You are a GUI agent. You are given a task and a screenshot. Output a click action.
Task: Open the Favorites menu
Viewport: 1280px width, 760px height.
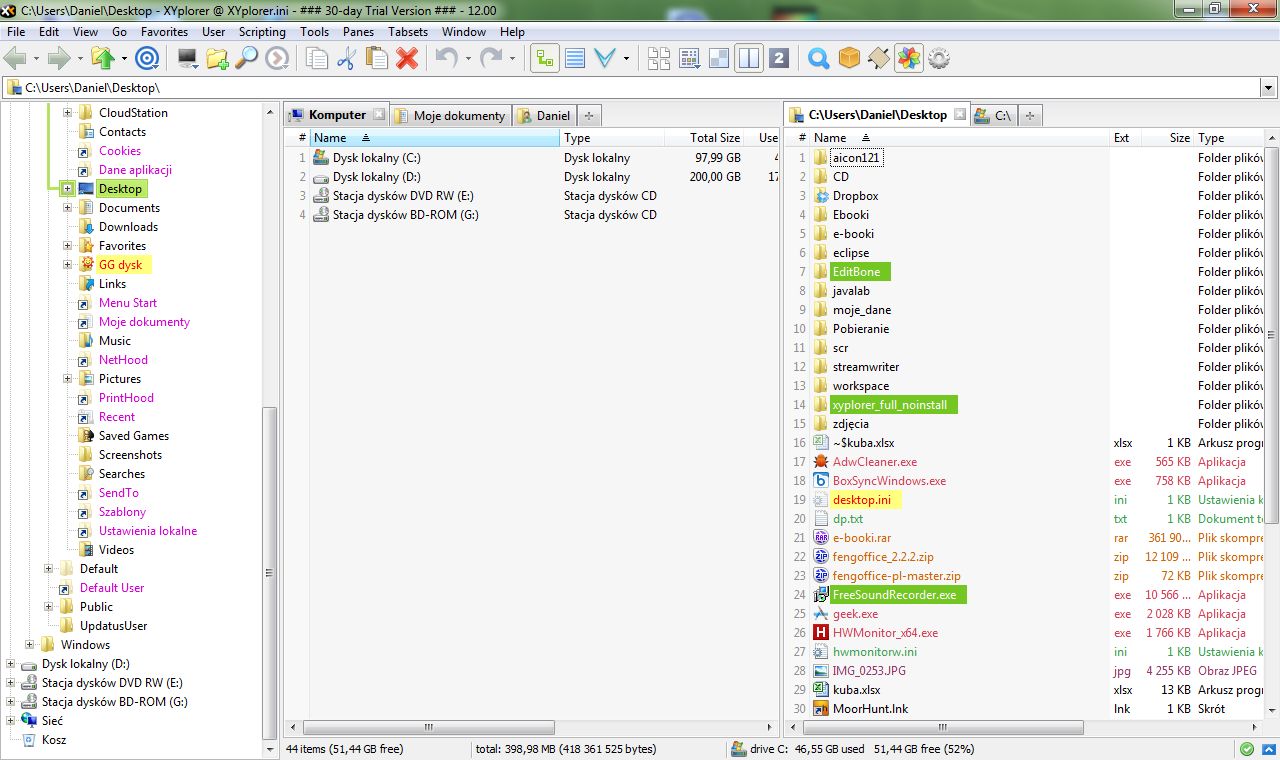click(x=164, y=32)
